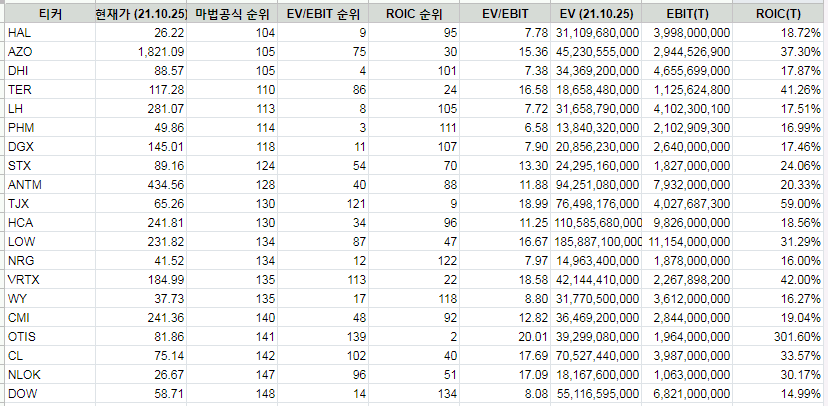This screenshot has height=406, width=828.
Task: Click the HCA ticker cell
Action: [x=50, y=223]
